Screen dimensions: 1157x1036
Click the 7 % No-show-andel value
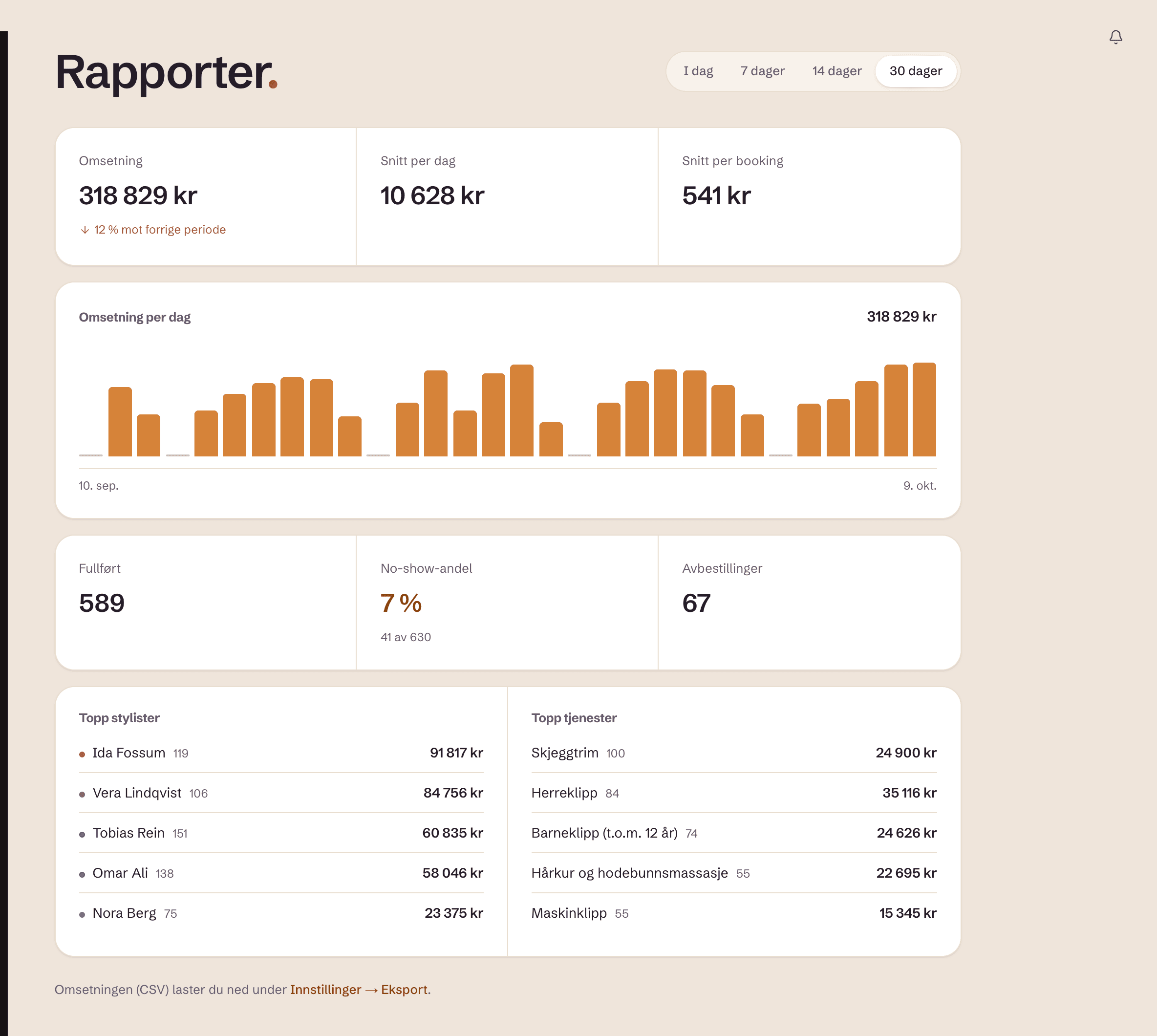(401, 603)
